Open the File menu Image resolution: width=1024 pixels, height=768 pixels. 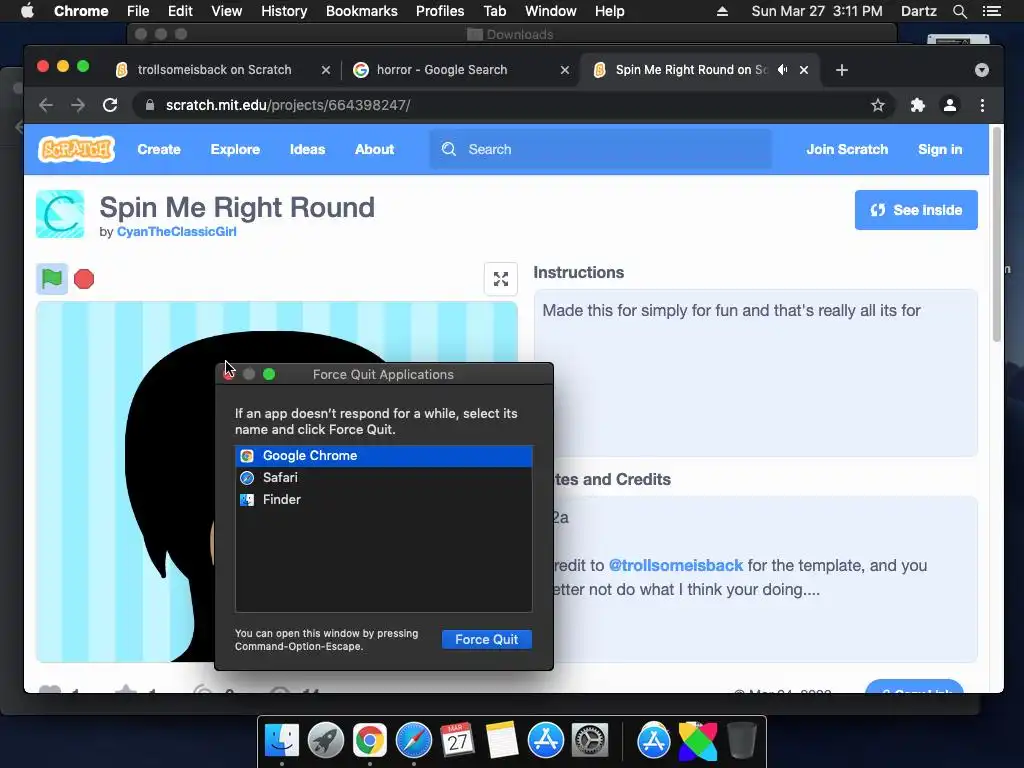[x=138, y=11]
